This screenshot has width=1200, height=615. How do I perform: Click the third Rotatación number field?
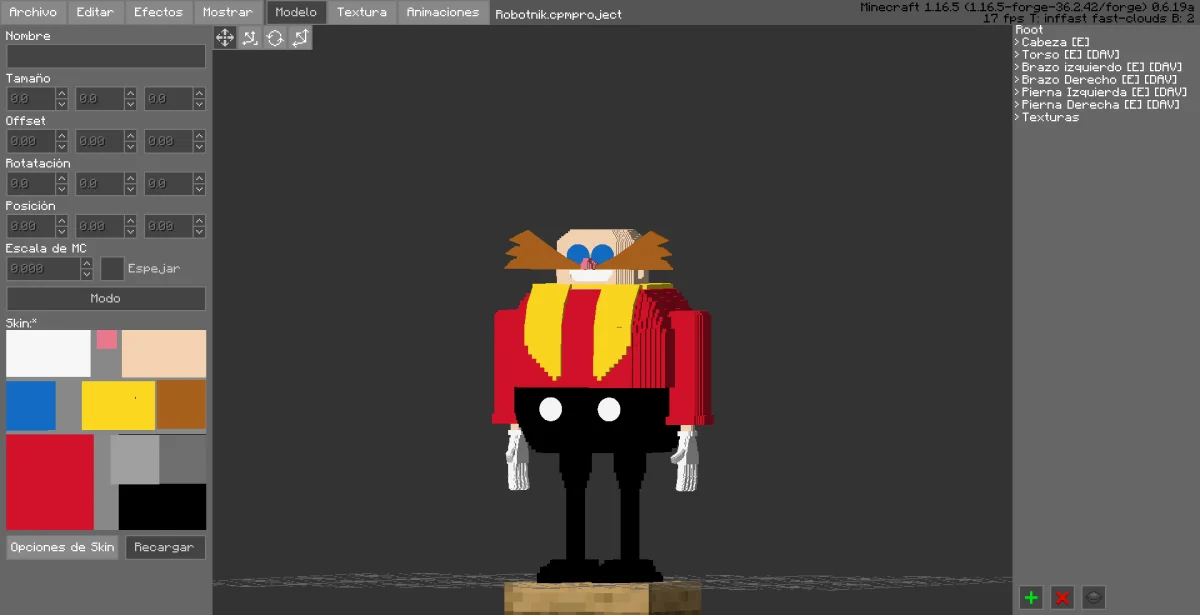point(169,184)
